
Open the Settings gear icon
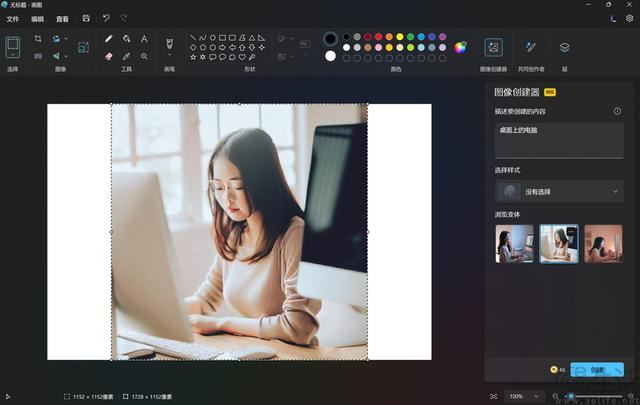pyautogui.click(x=629, y=18)
